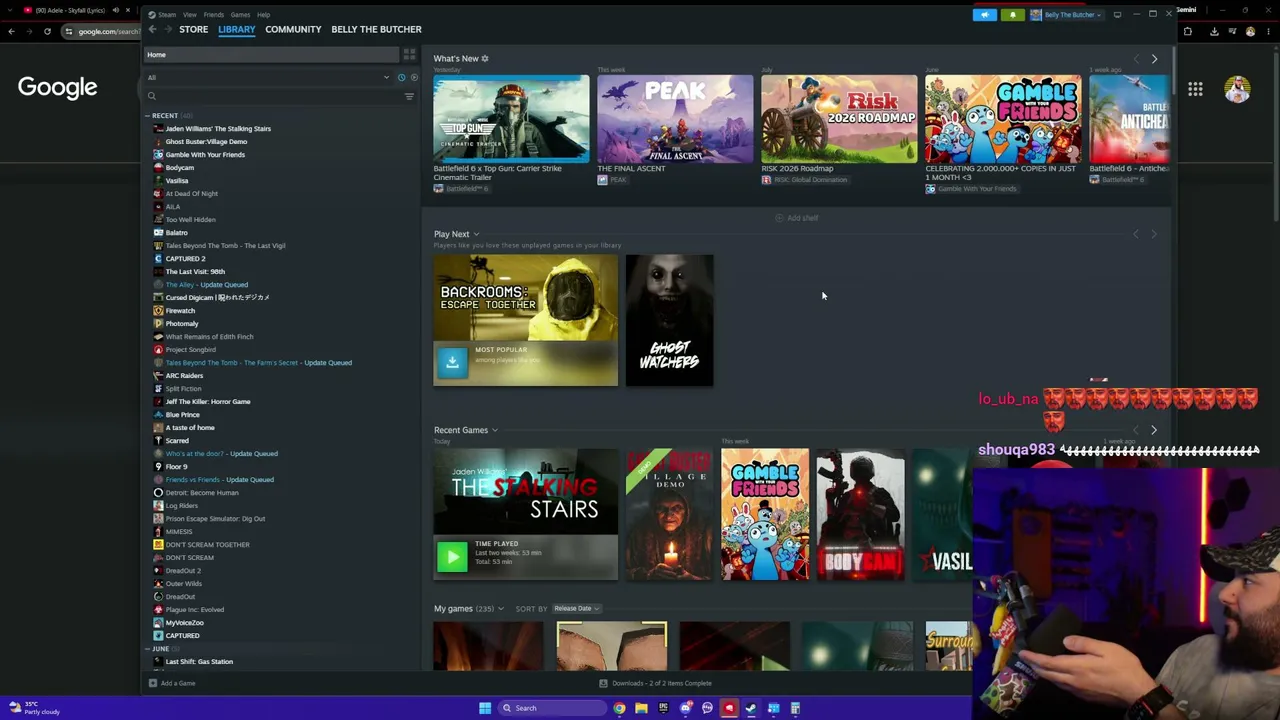Open the View menu
1280x720 pixels.
click(x=190, y=15)
